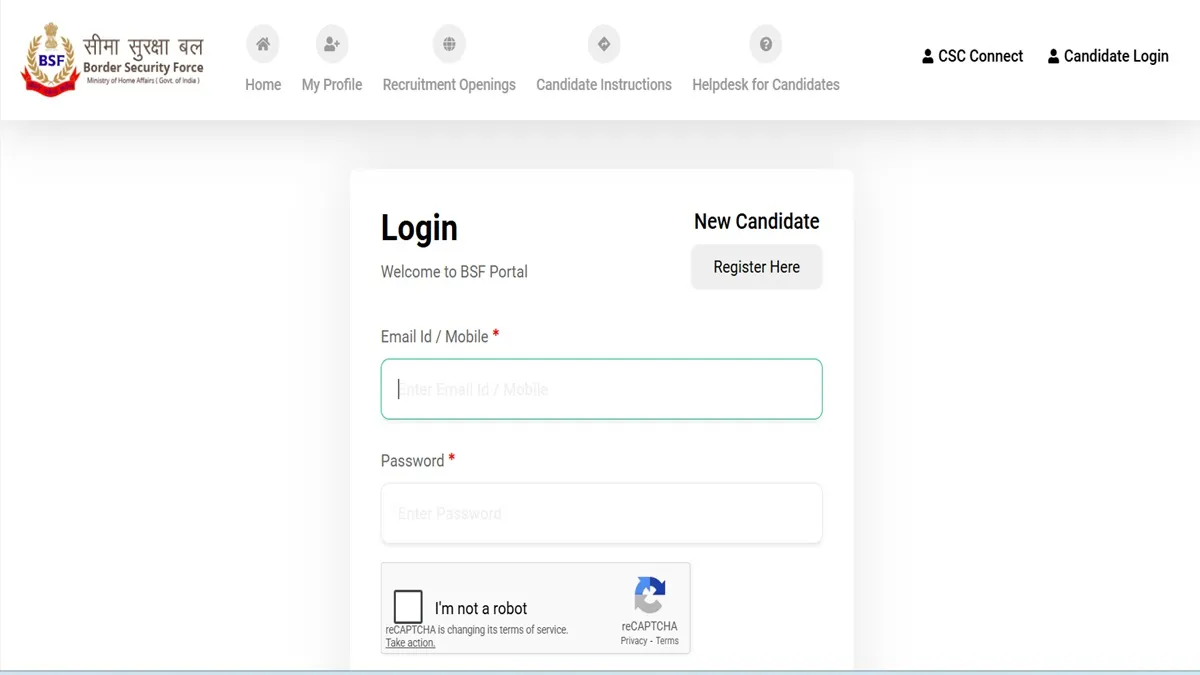Screen dimensions: 1200x675
Task: Open the Home menu item
Action: (x=263, y=85)
